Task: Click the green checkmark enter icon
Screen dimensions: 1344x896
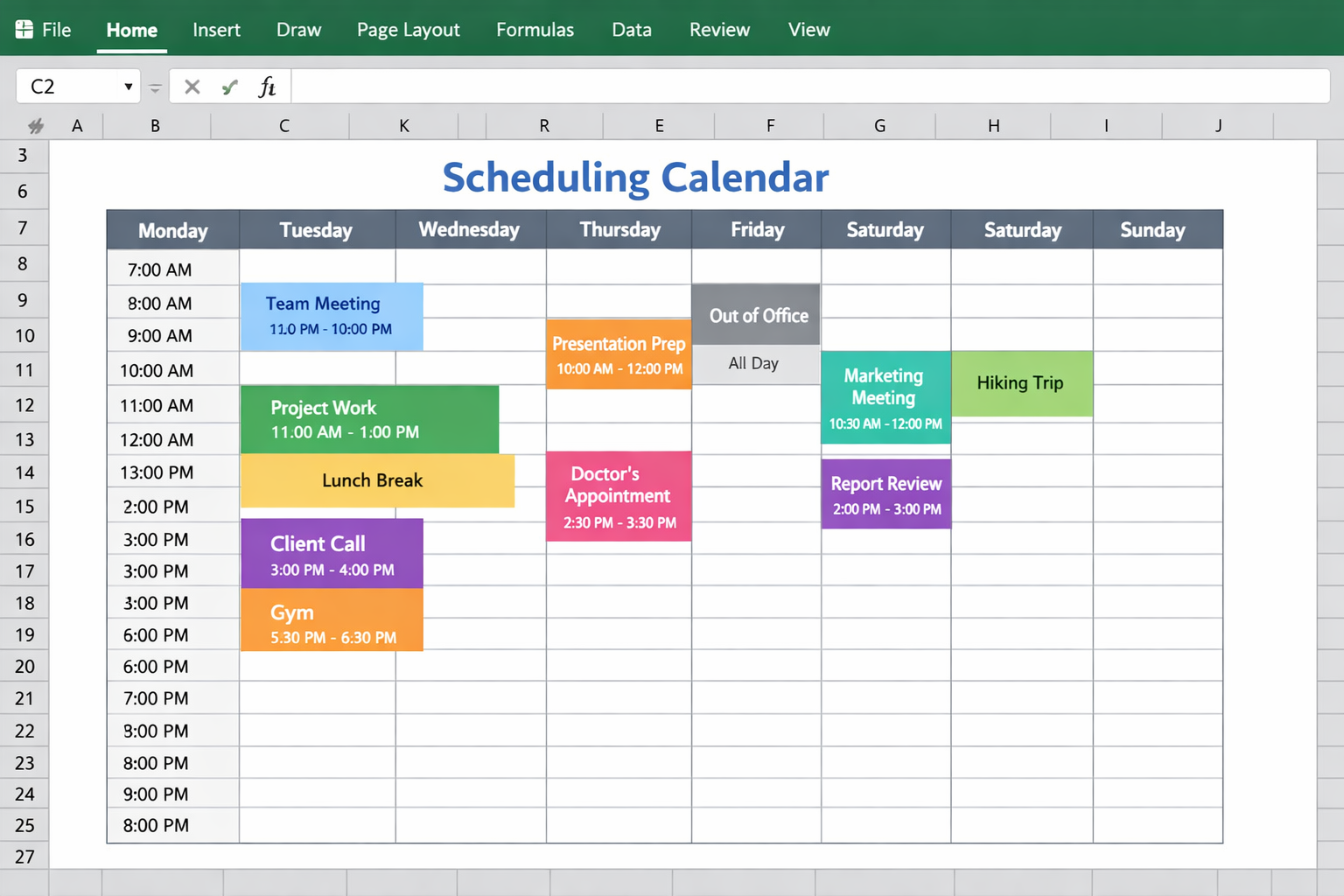Action: 230,87
